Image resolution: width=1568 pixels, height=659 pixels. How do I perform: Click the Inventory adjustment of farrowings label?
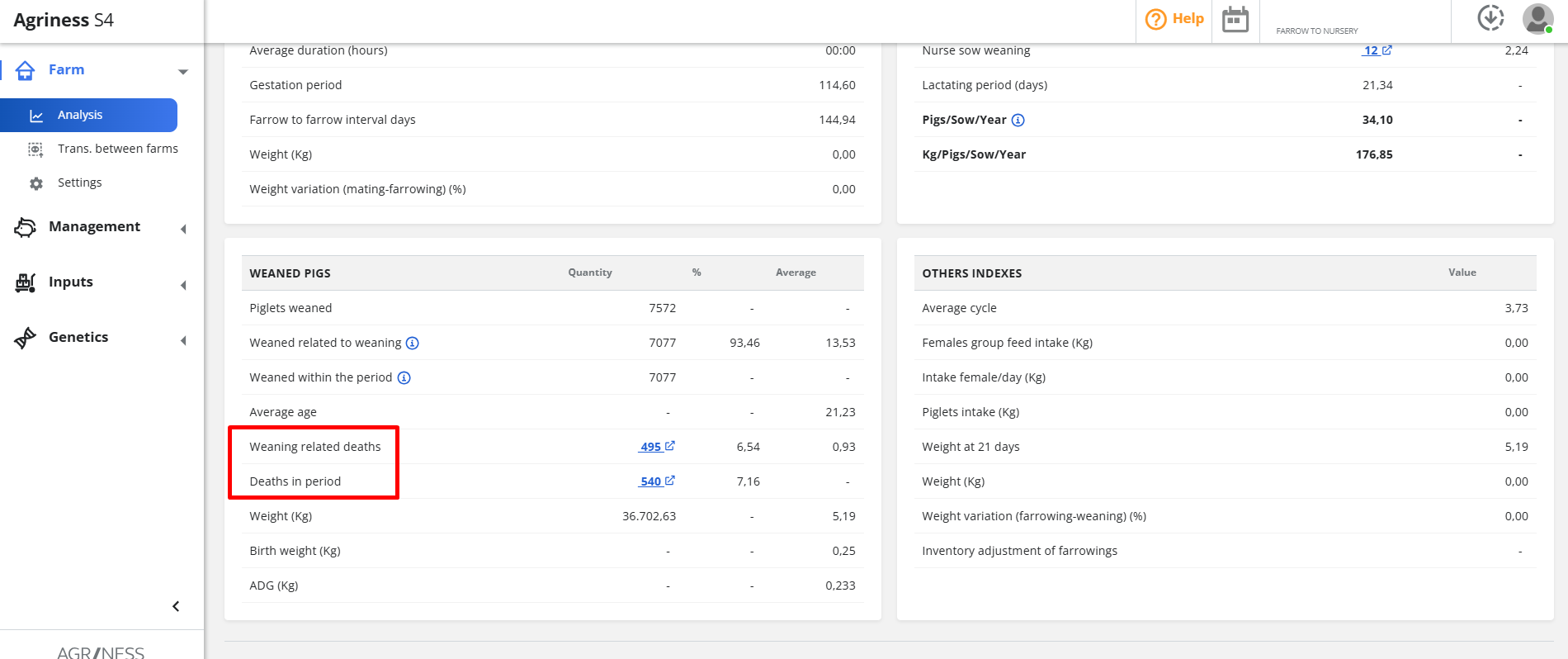coord(1020,551)
